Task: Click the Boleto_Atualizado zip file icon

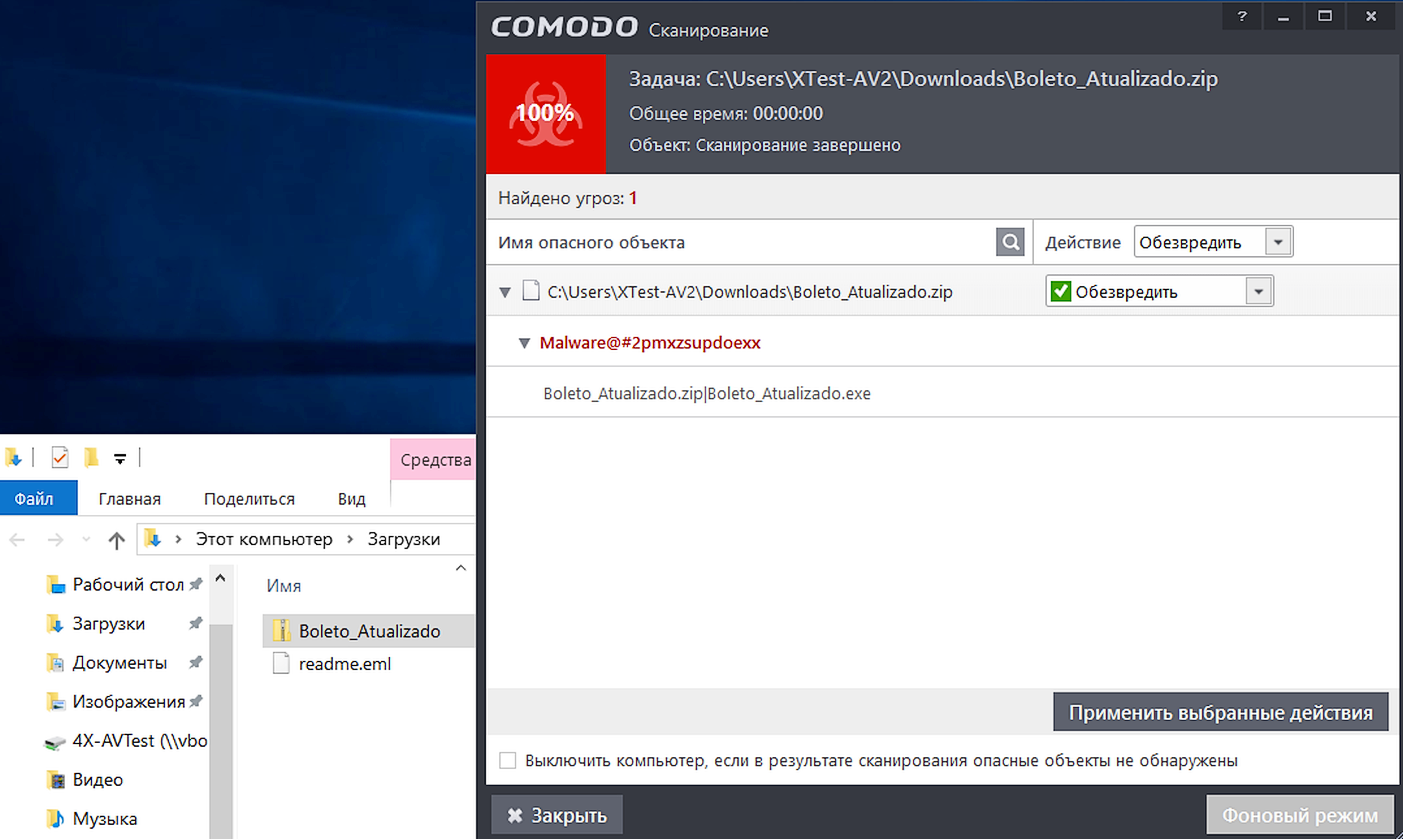Action: click(282, 631)
